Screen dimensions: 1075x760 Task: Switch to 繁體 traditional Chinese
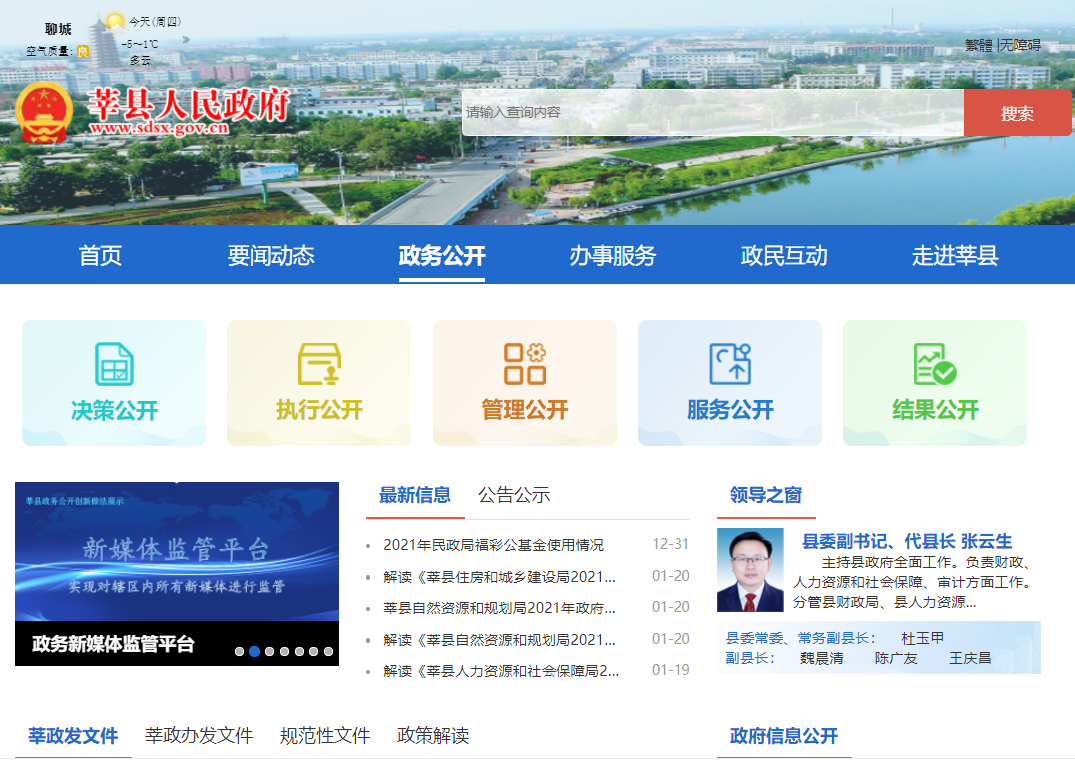point(979,45)
